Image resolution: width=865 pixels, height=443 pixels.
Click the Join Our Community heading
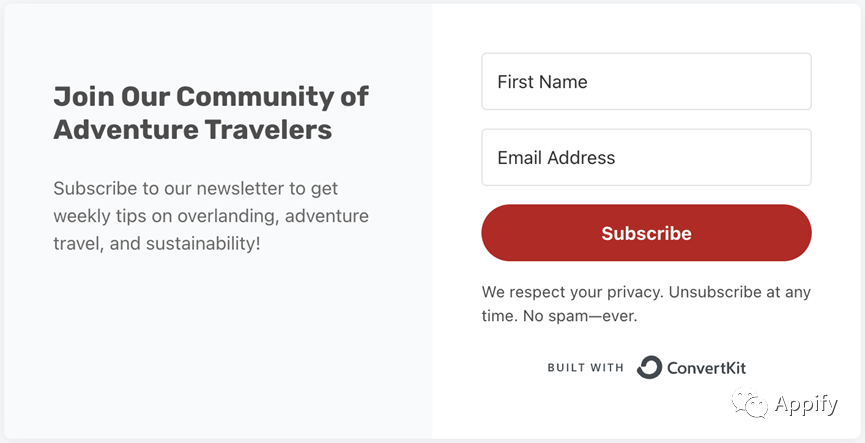(x=211, y=96)
